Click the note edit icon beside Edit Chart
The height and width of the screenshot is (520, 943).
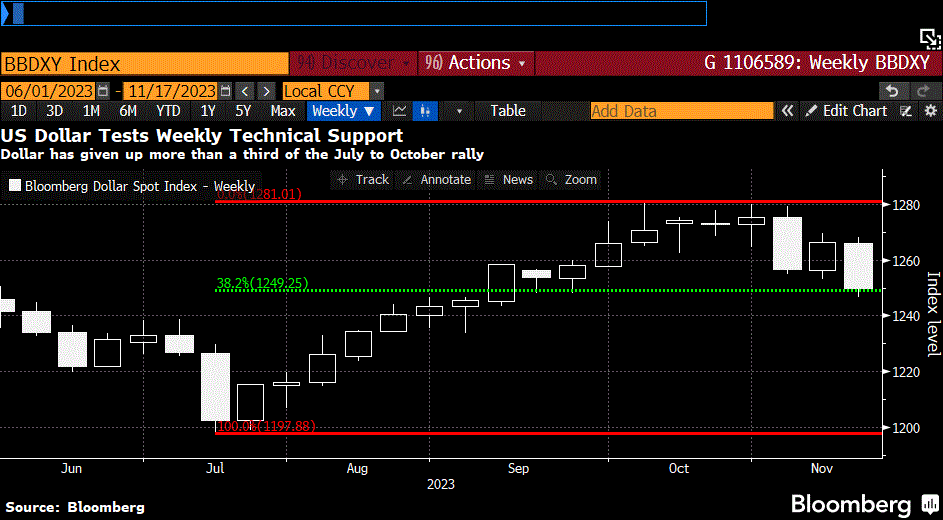(x=906, y=111)
